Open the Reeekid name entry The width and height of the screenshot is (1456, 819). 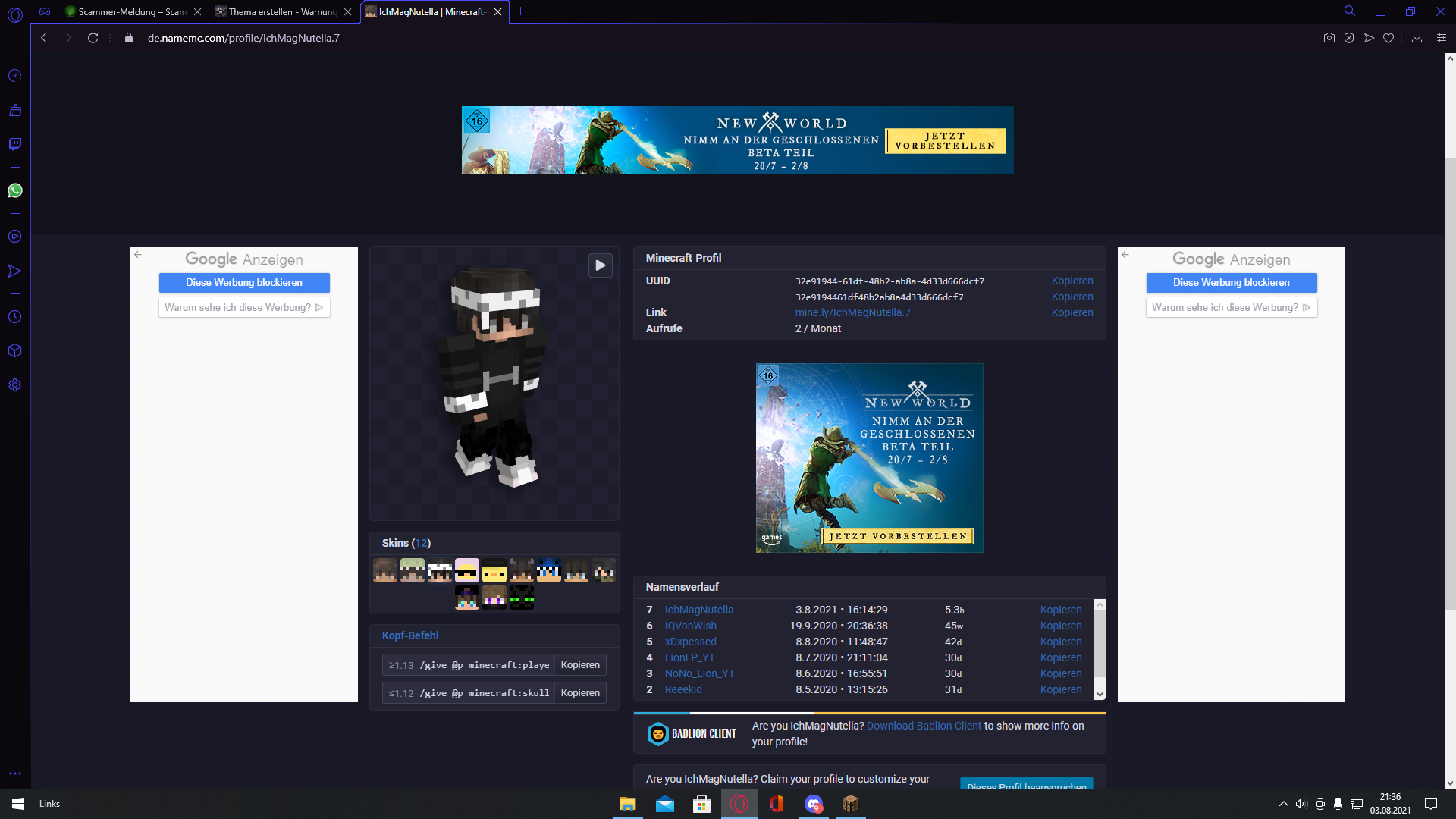coord(683,689)
